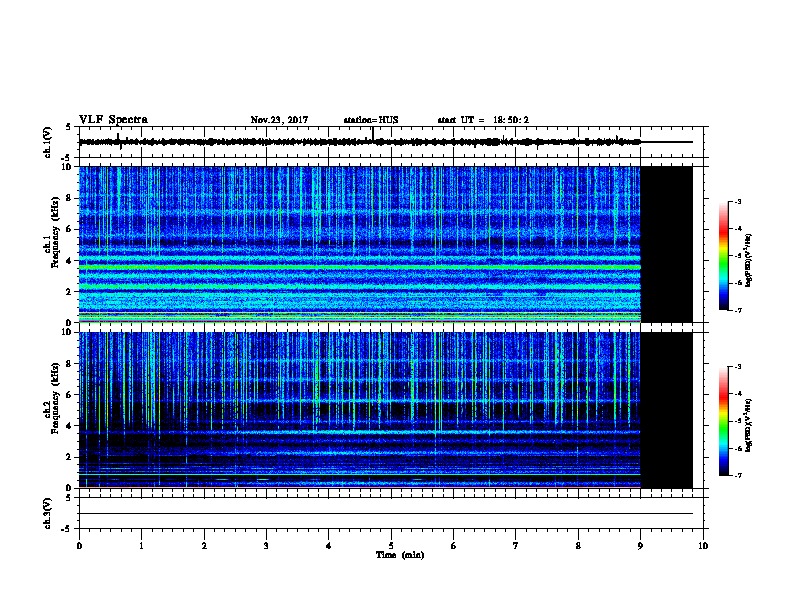
Task: Click the date text "Nov.23, 2017"
Action: [279, 120]
